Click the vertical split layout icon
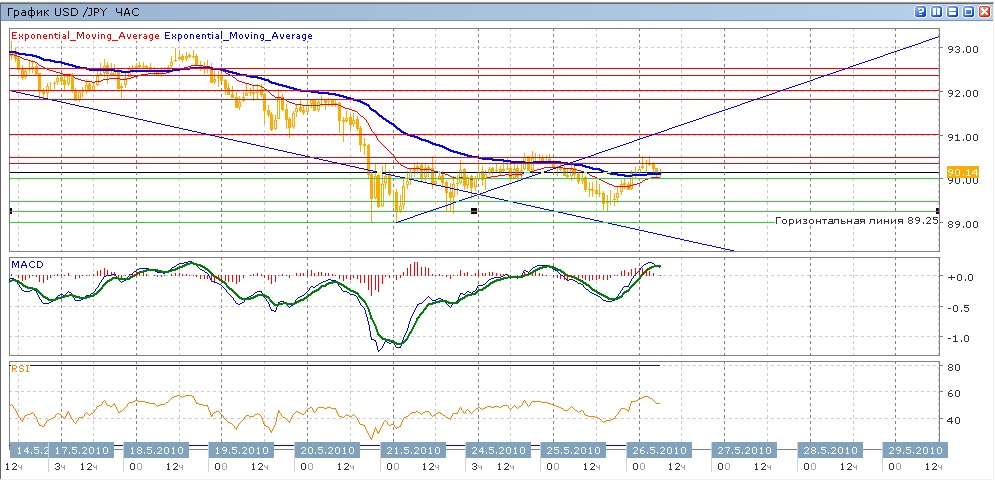The width and height of the screenshot is (995, 480). pos(936,11)
